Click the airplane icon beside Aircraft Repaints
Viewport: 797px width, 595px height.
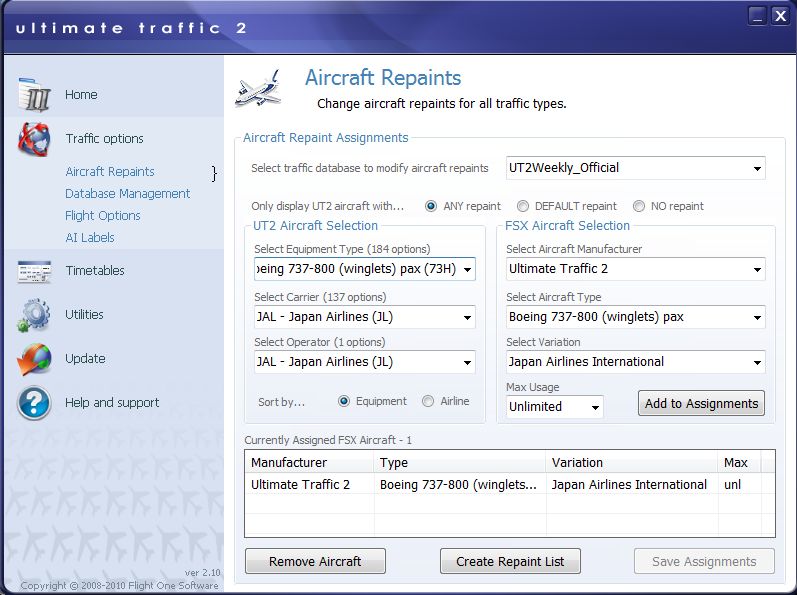click(259, 88)
